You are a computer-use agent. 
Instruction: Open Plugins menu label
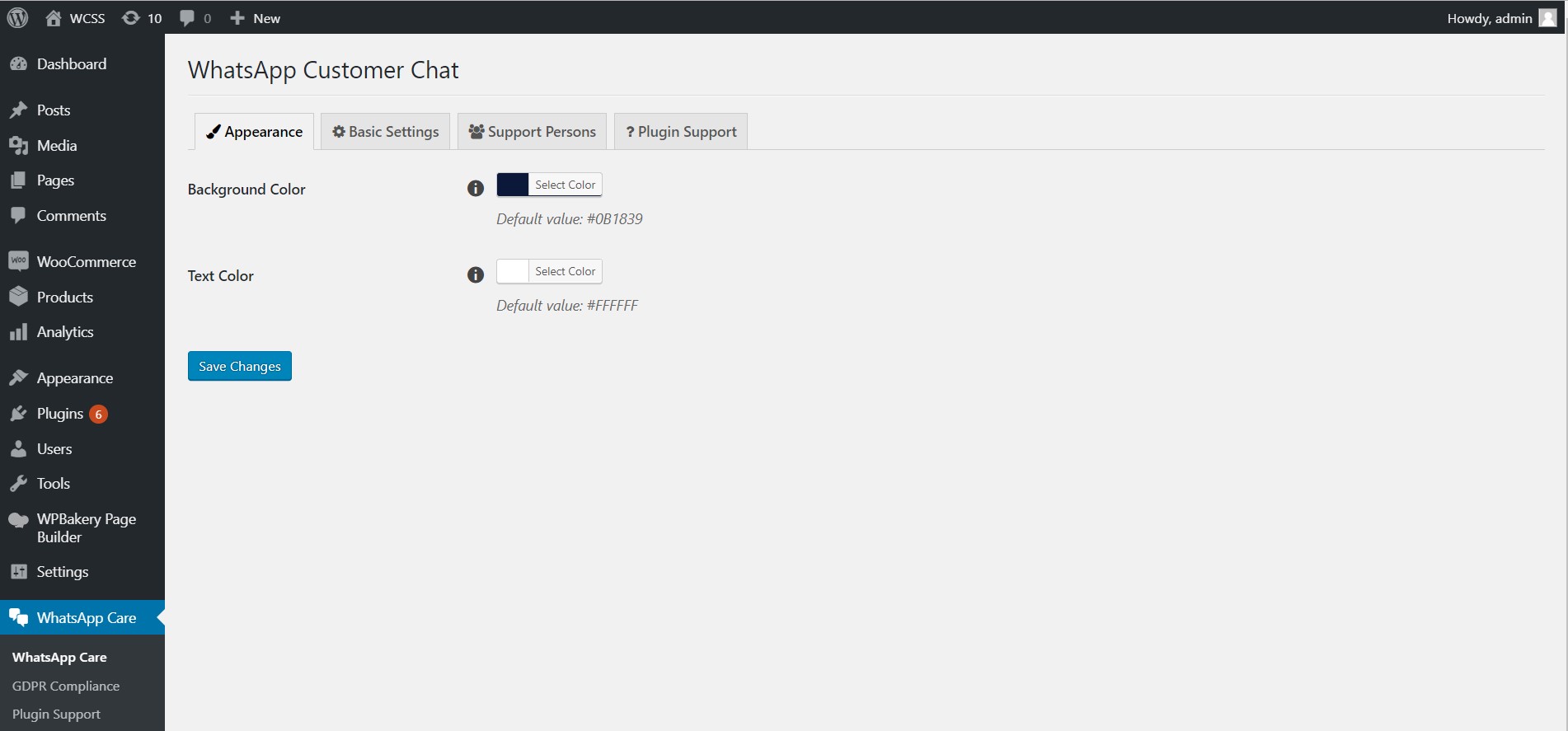pos(60,414)
